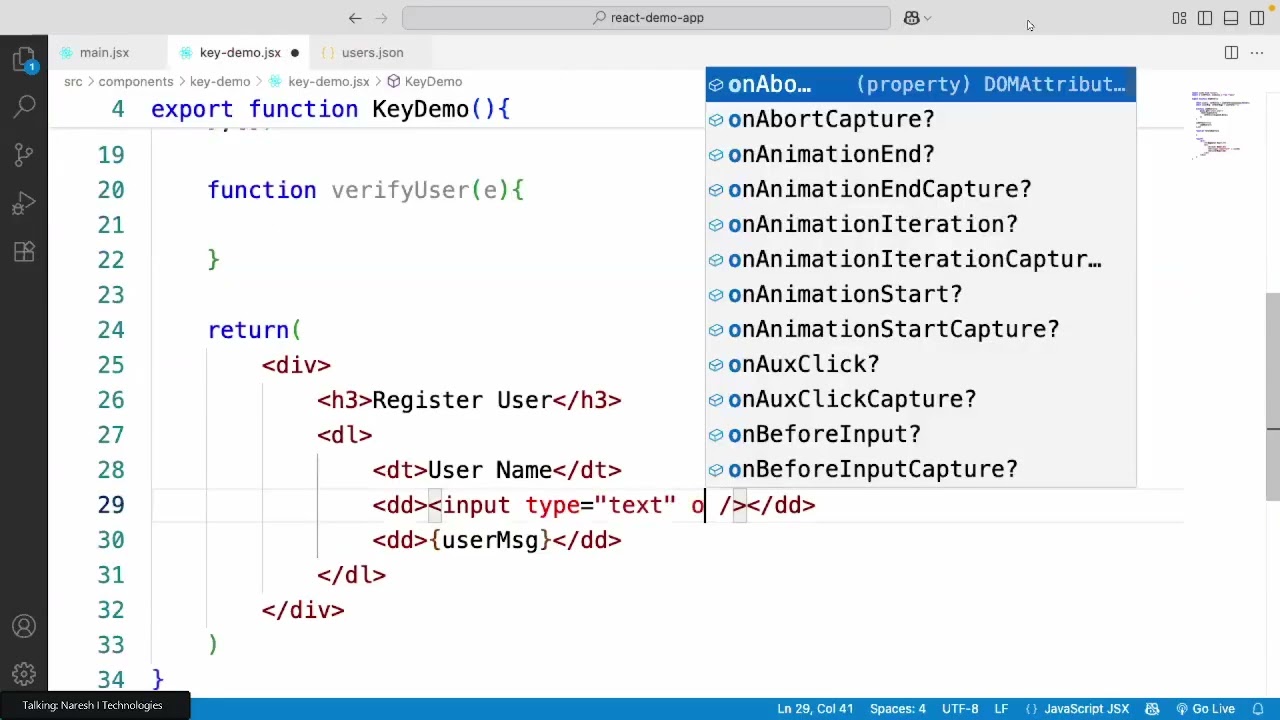Open the Accounts icon in activity bar
Viewport: 1280px width, 720px height.
[24, 627]
